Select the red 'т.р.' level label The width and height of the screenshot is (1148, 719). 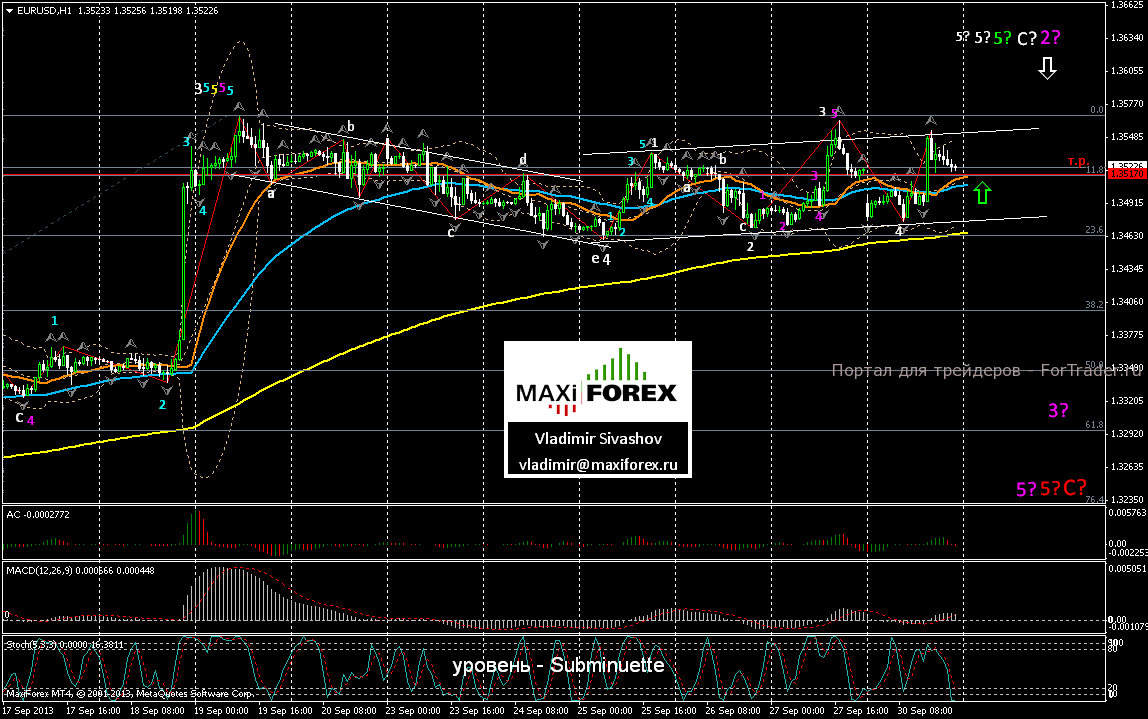coord(1077,161)
